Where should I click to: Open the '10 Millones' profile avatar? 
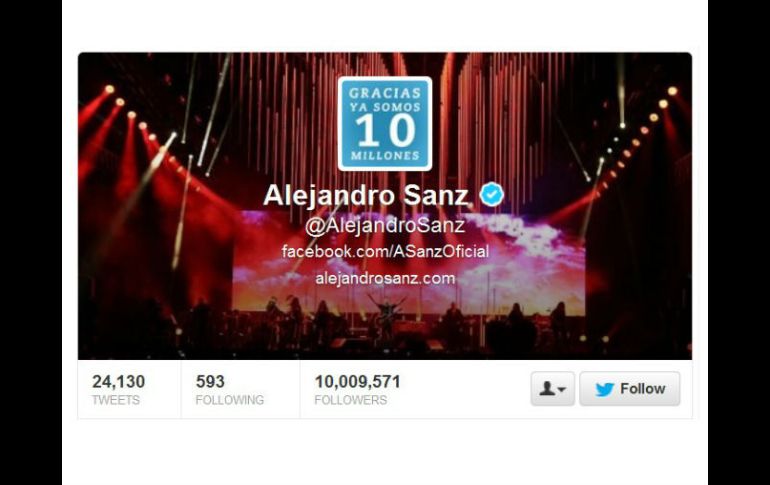point(385,124)
